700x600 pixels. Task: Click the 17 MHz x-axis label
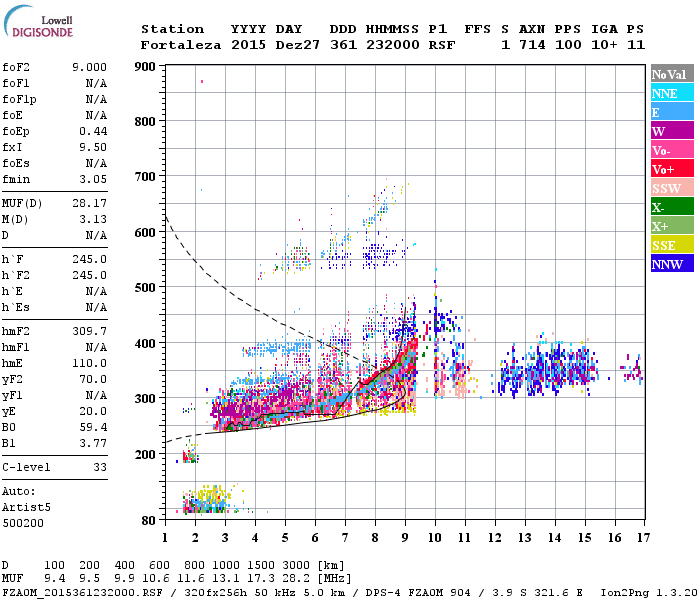643,538
